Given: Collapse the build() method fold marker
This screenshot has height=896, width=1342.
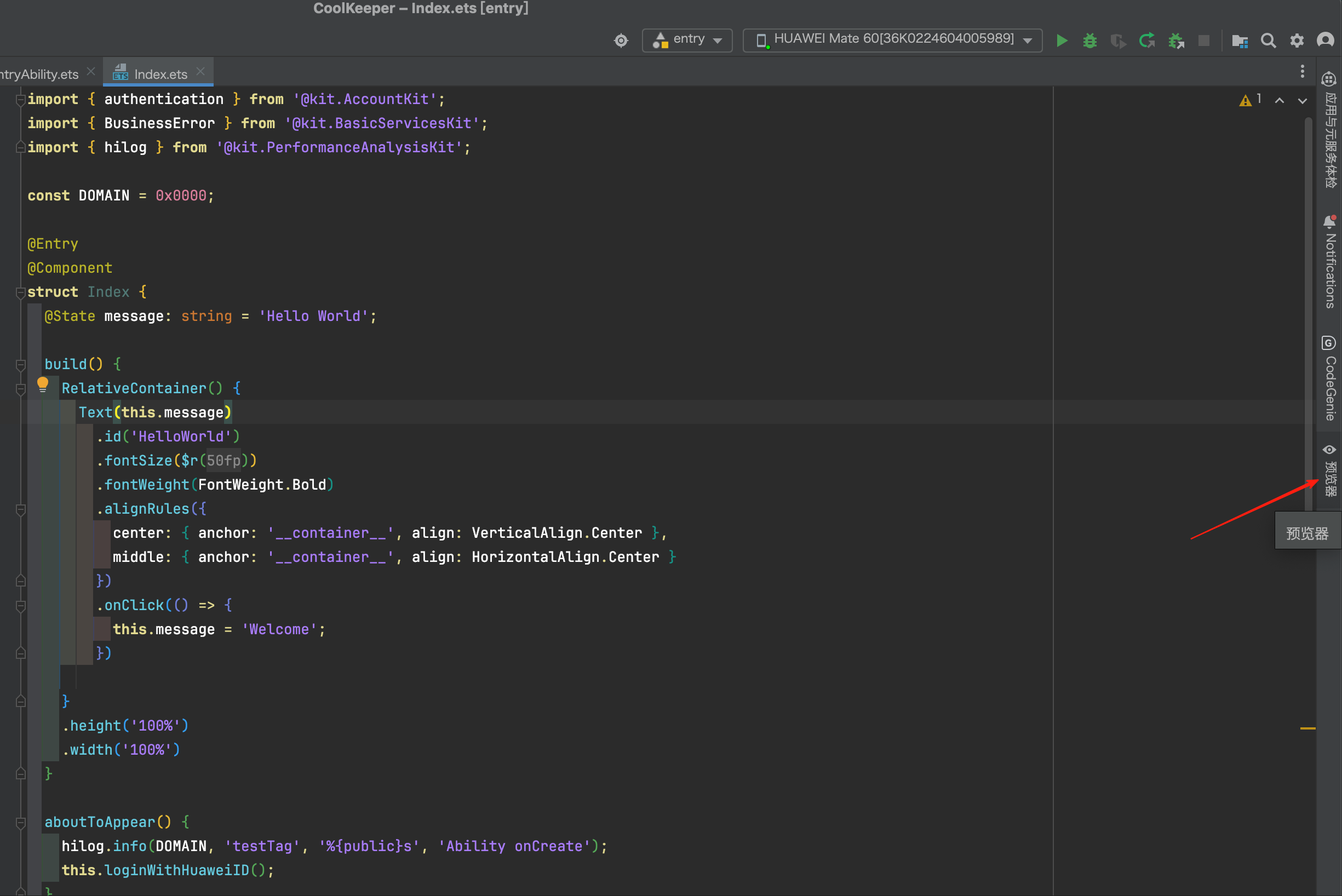Looking at the screenshot, I should (21, 365).
